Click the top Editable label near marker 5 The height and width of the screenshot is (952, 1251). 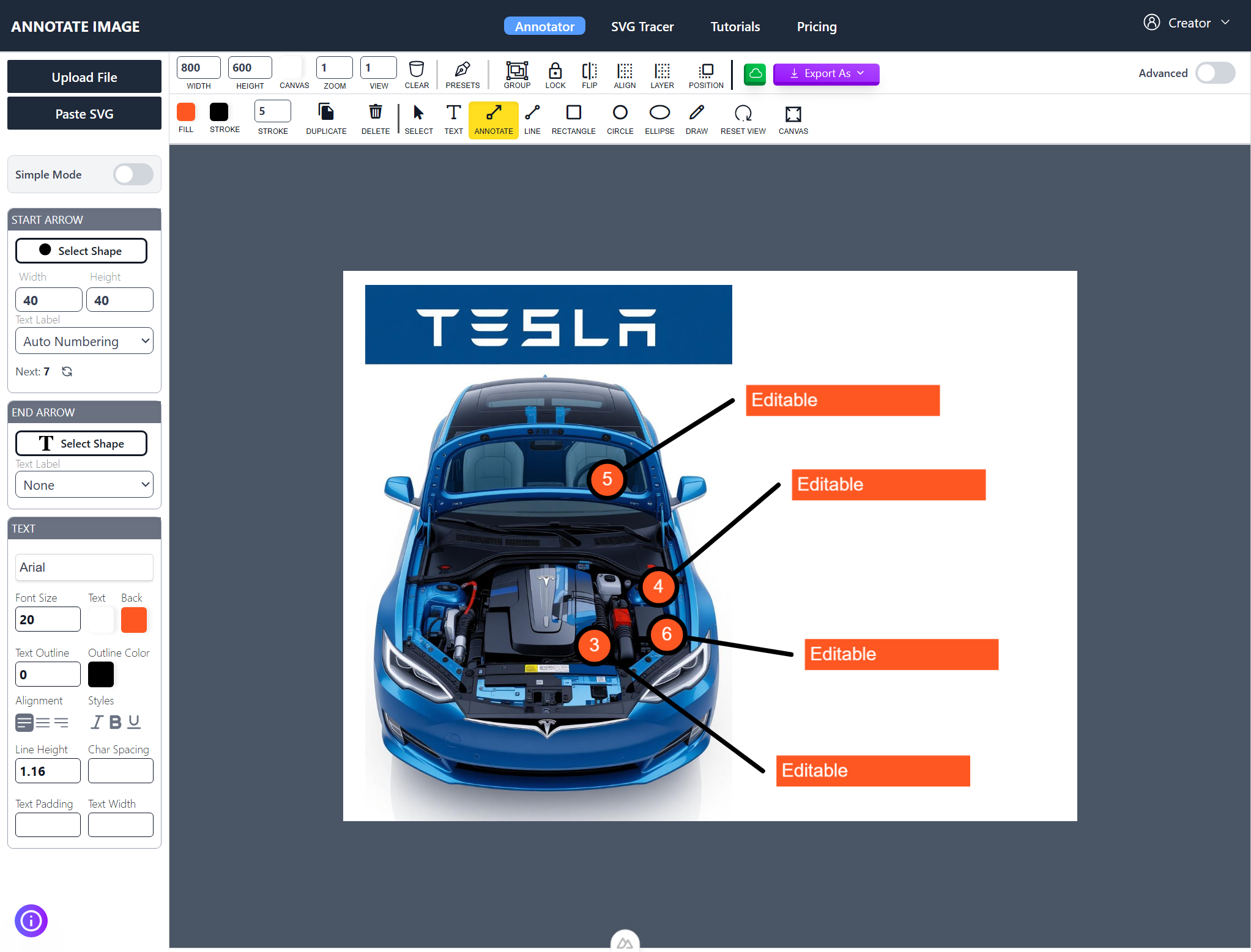click(842, 400)
